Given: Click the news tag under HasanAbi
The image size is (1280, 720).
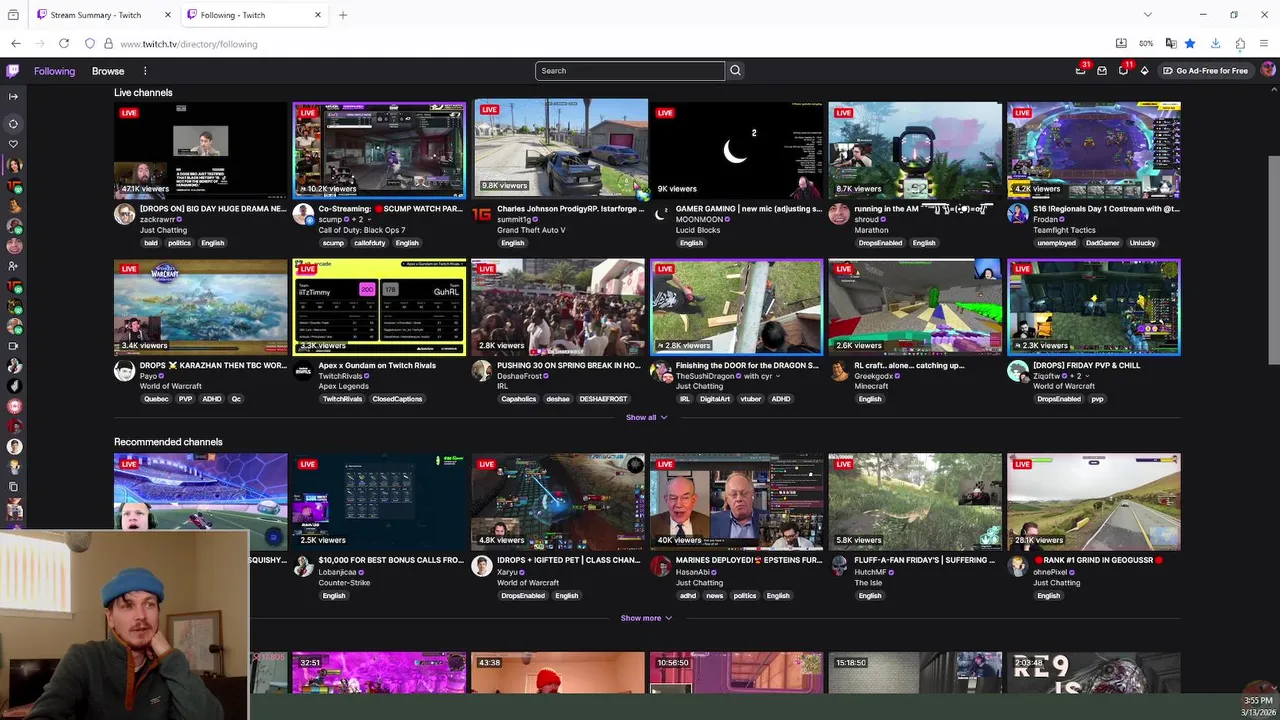Looking at the screenshot, I should (714, 596).
